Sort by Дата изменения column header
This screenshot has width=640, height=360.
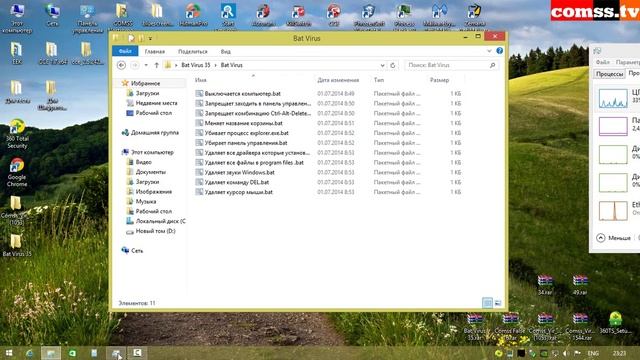tap(338, 80)
